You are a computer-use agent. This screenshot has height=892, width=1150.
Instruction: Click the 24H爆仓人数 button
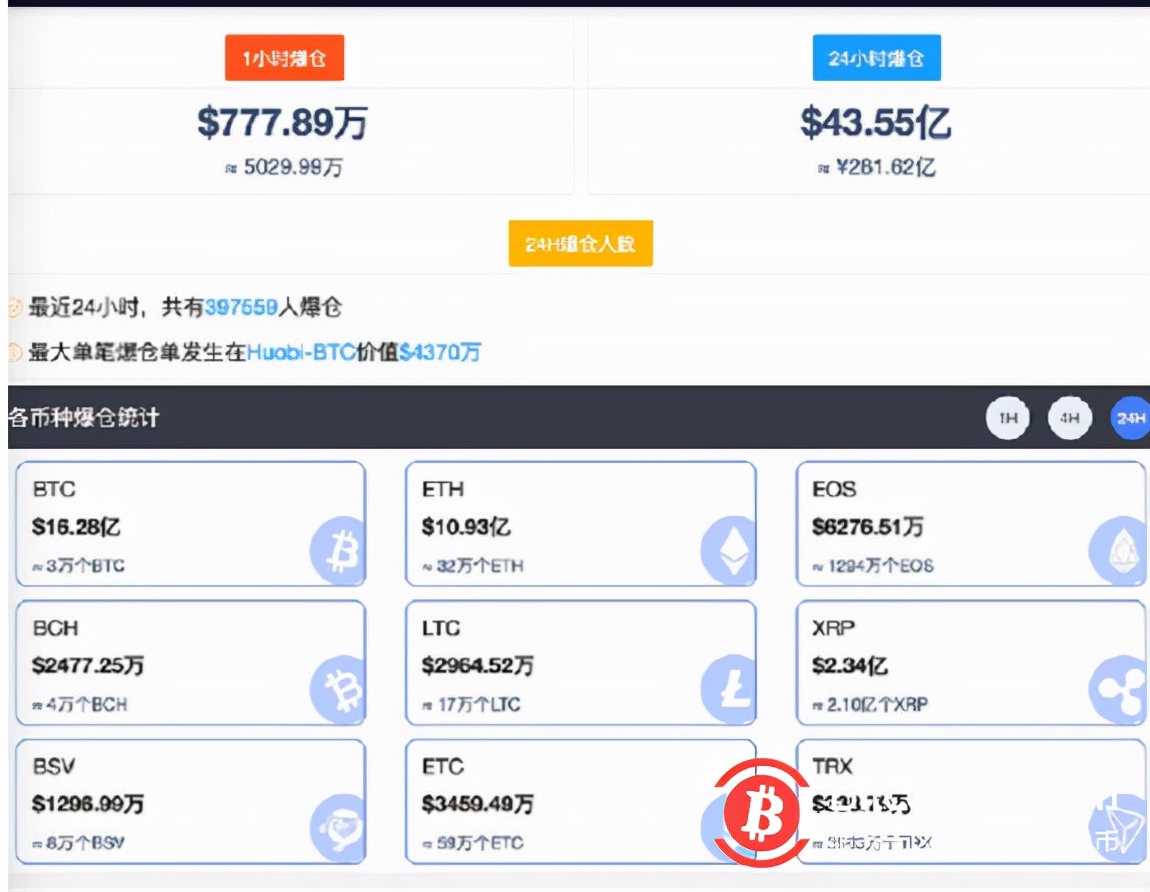coord(580,242)
